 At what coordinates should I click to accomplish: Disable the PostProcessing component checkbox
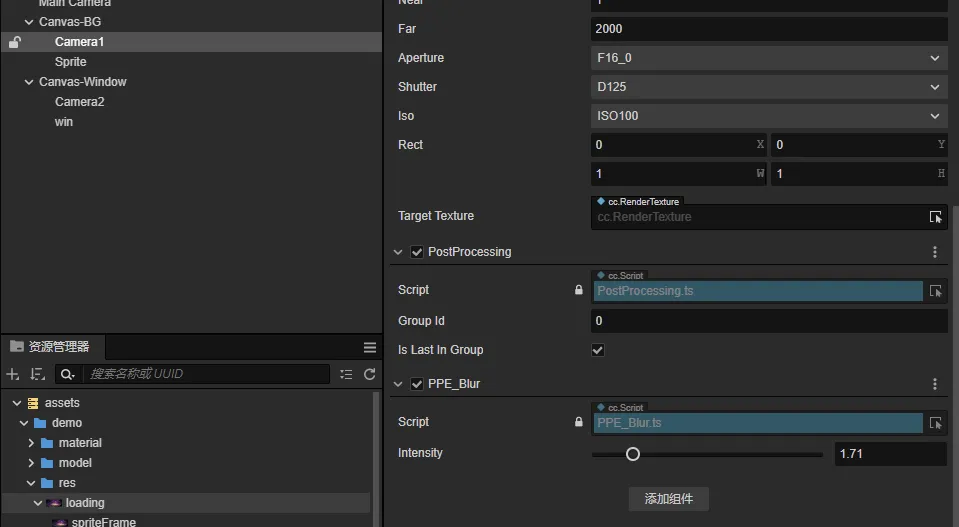[x=417, y=252]
